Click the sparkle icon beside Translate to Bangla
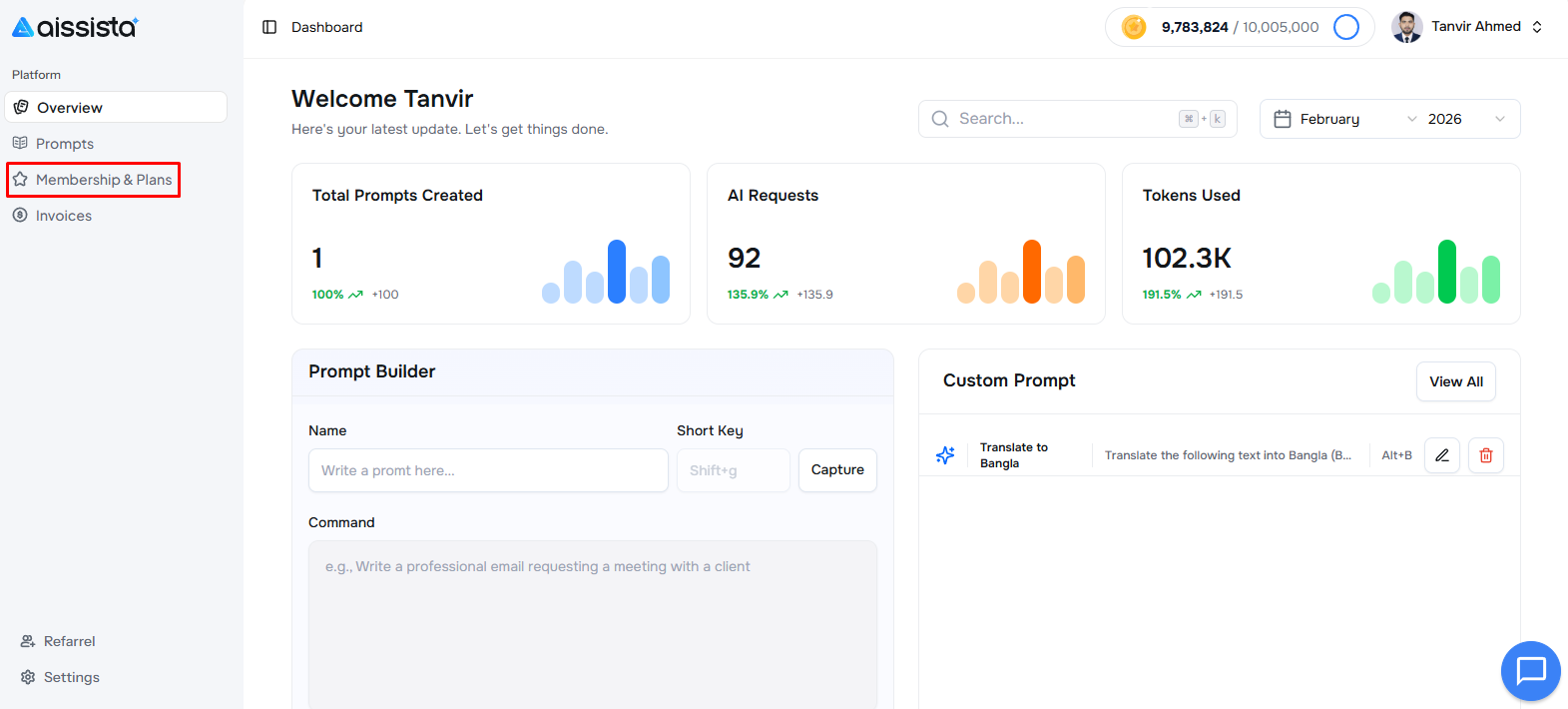 [945, 455]
